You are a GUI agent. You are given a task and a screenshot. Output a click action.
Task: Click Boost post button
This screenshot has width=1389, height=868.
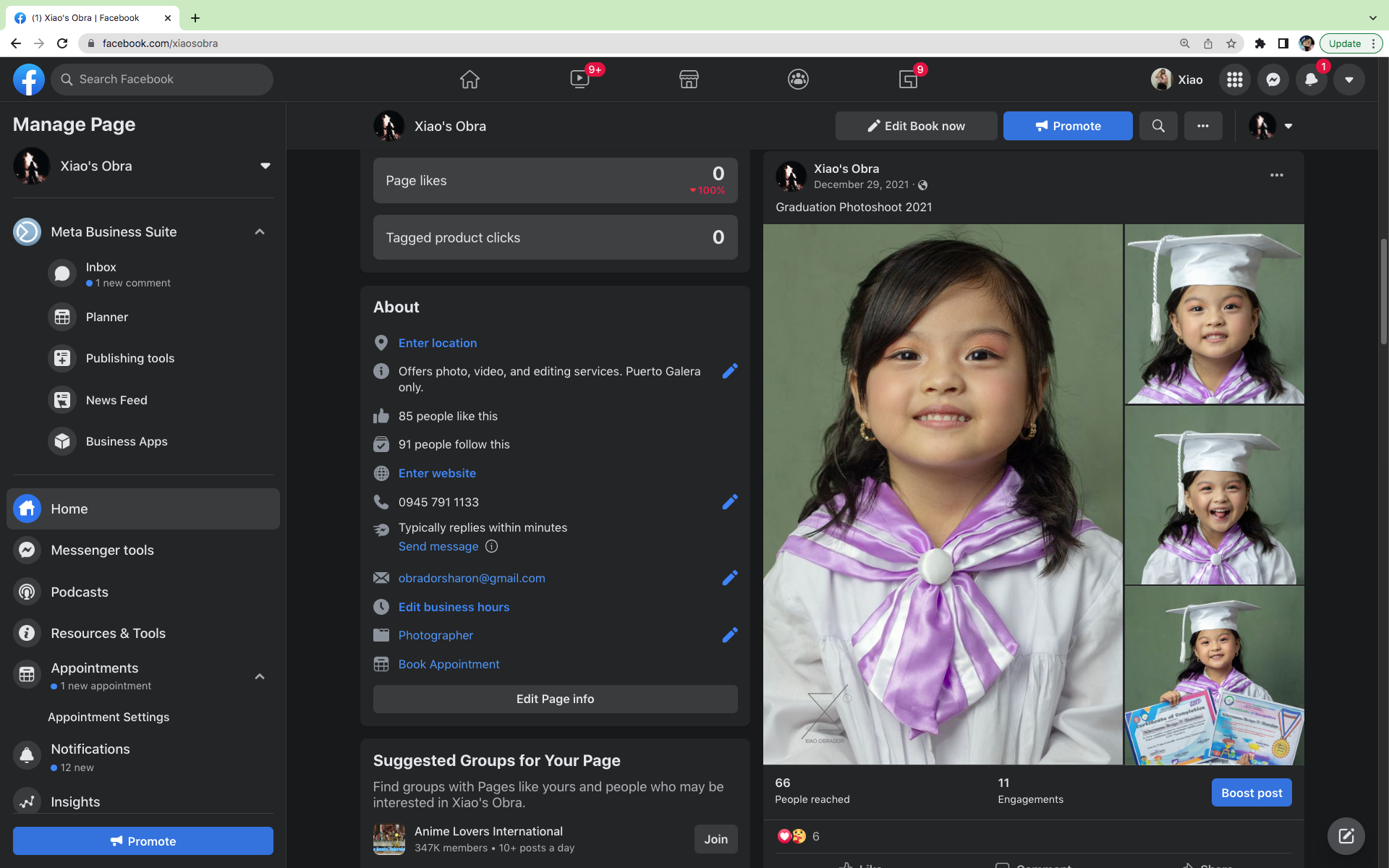click(x=1252, y=793)
